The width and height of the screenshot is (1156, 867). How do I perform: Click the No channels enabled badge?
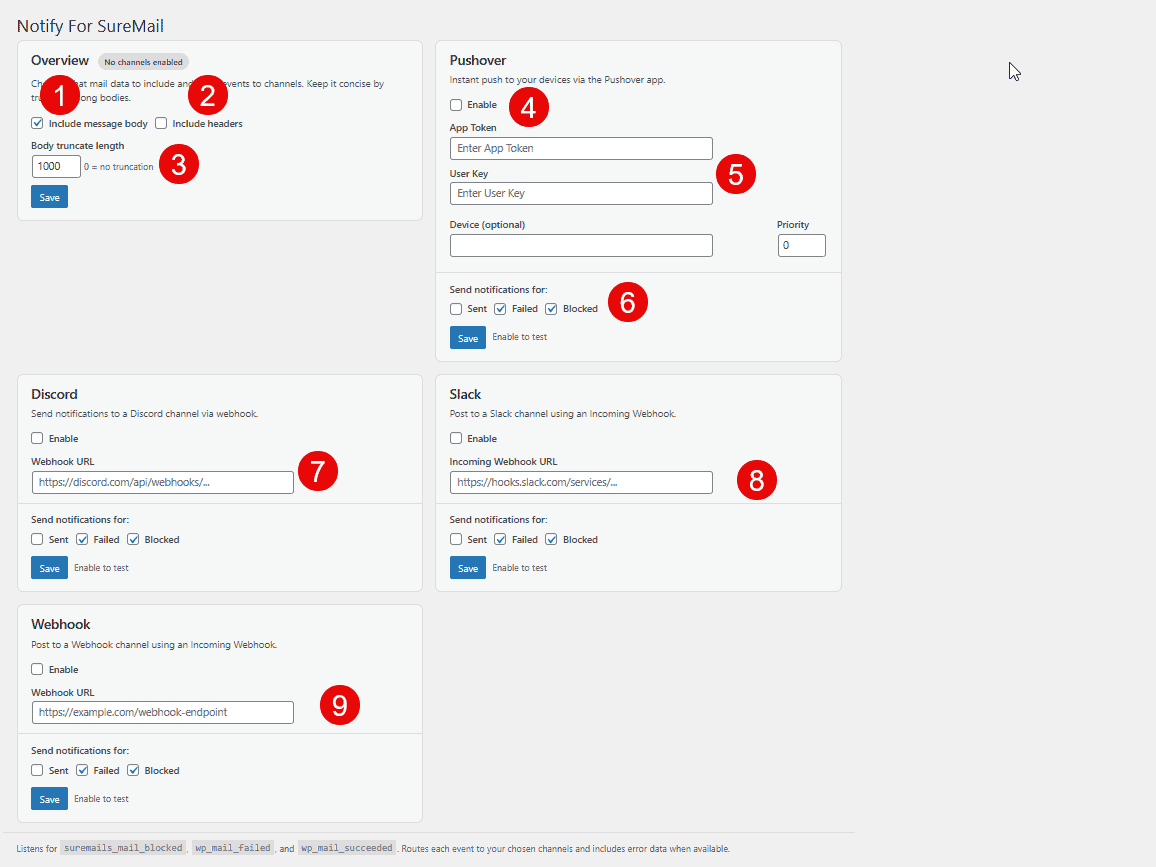143,62
